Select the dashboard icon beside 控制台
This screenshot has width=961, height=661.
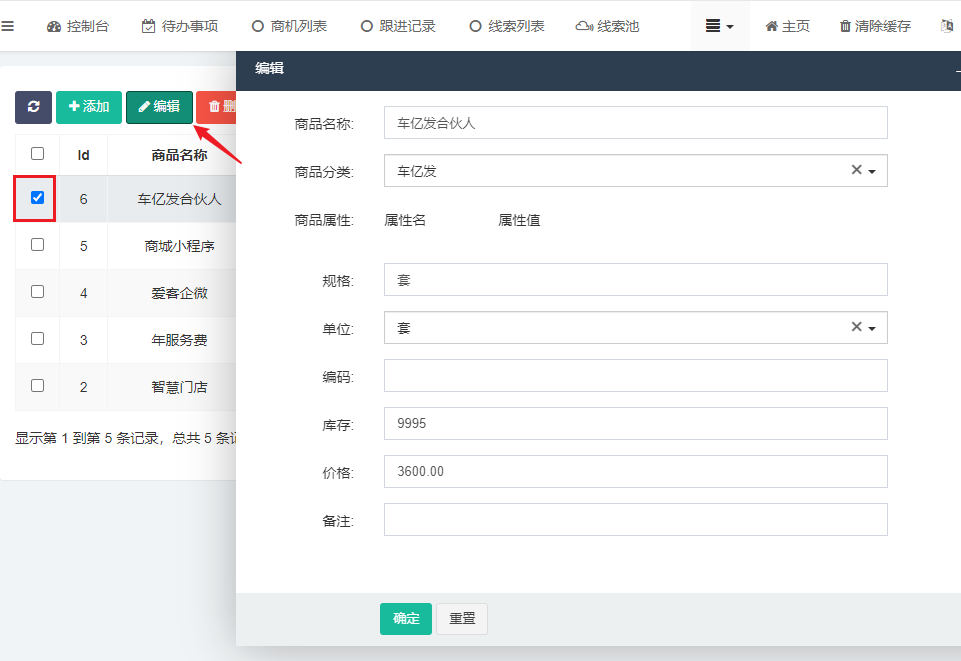54,26
